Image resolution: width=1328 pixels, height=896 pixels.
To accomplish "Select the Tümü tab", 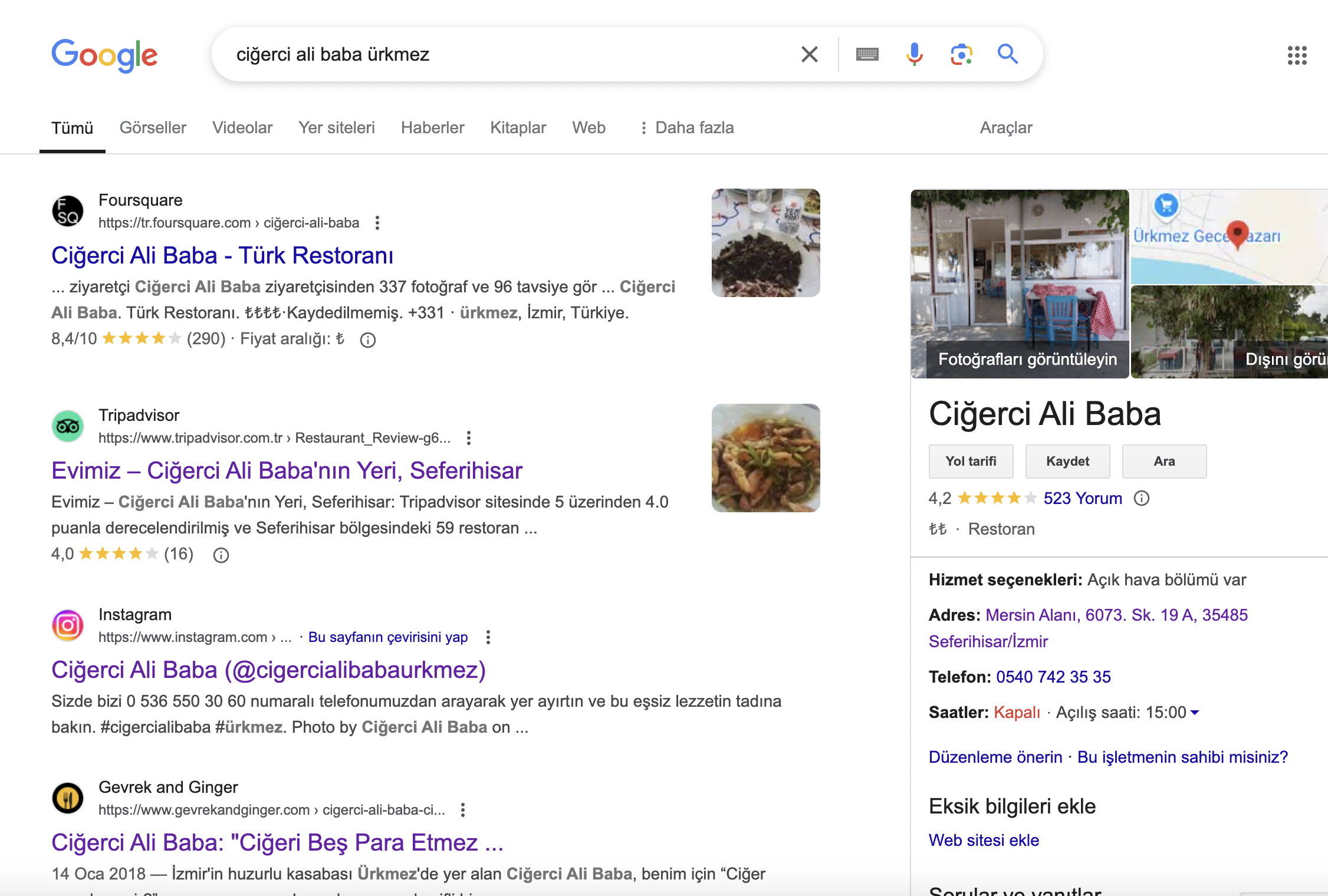I will click(72, 128).
